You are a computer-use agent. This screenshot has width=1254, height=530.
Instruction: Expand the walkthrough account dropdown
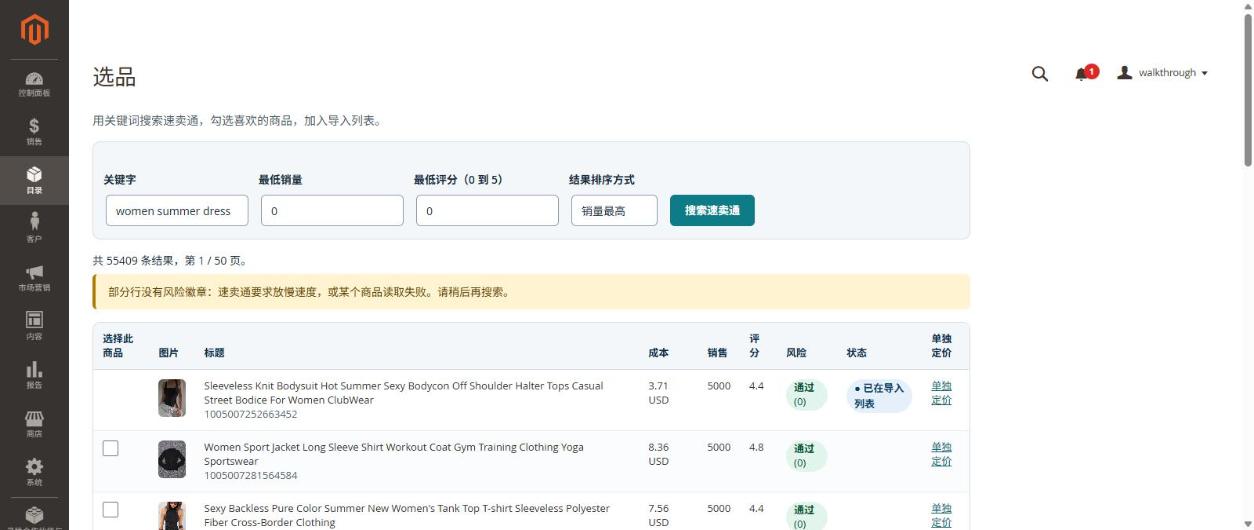pyautogui.click(x=1163, y=73)
